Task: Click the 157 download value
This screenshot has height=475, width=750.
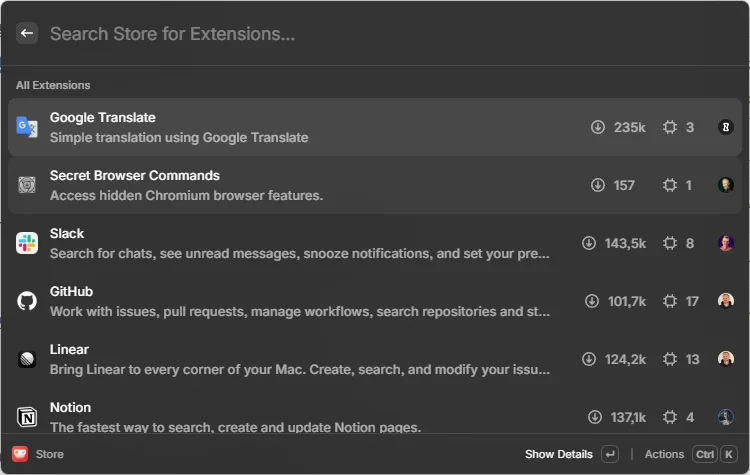Action: [x=624, y=185]
